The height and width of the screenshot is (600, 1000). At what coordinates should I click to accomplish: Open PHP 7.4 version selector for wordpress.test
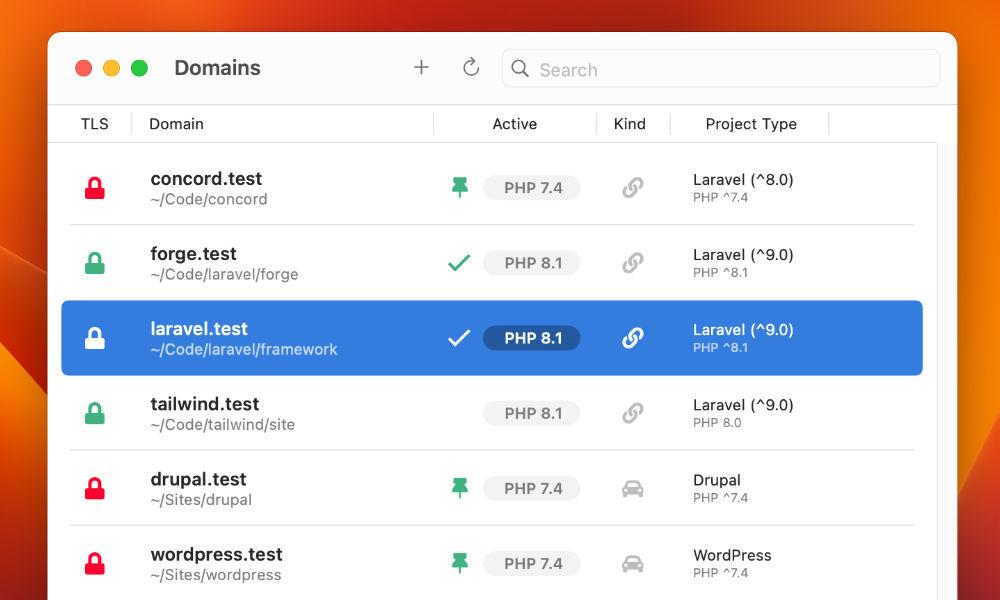point(532,564)
